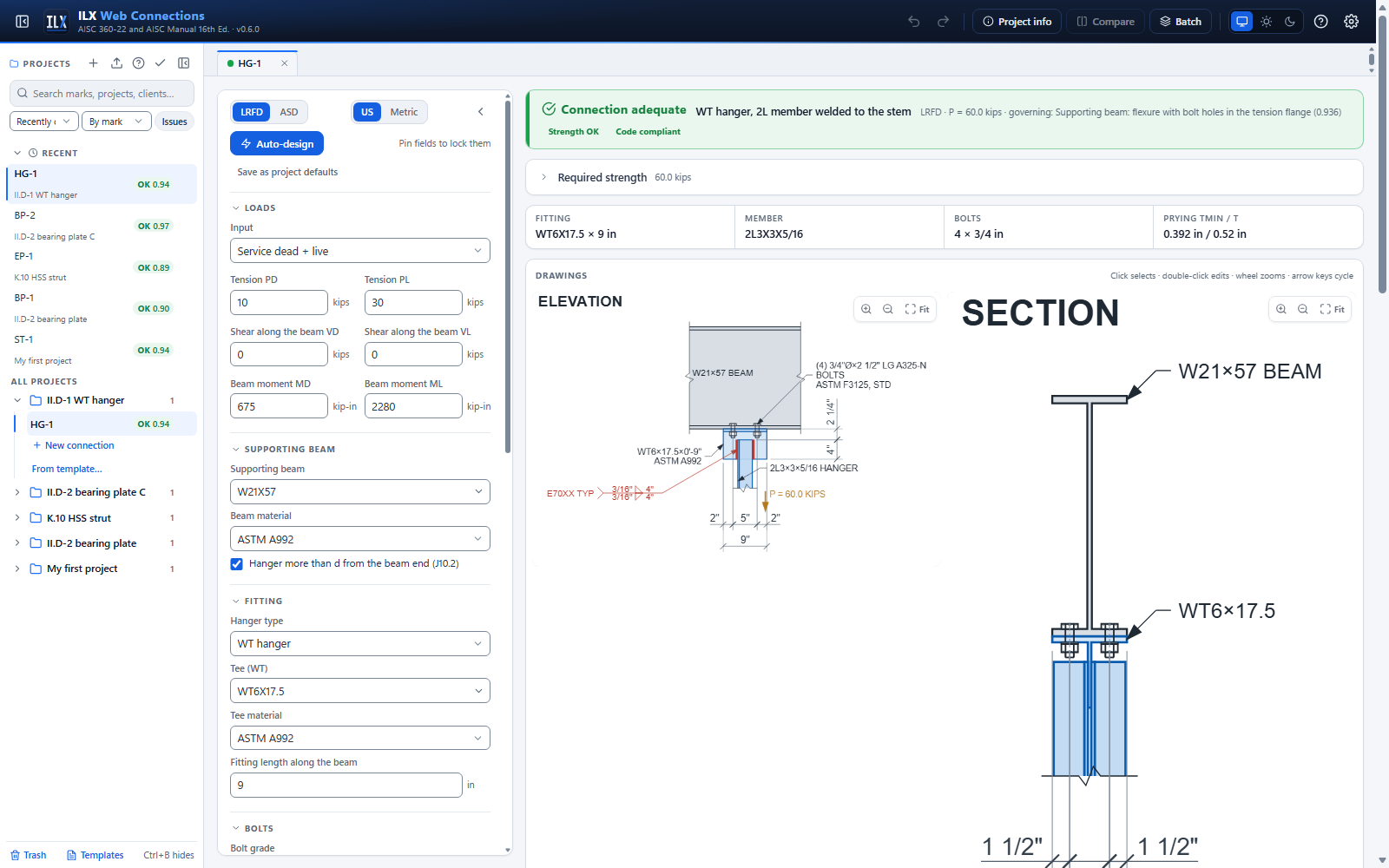Click the Tension PD input field

point(279,302)
